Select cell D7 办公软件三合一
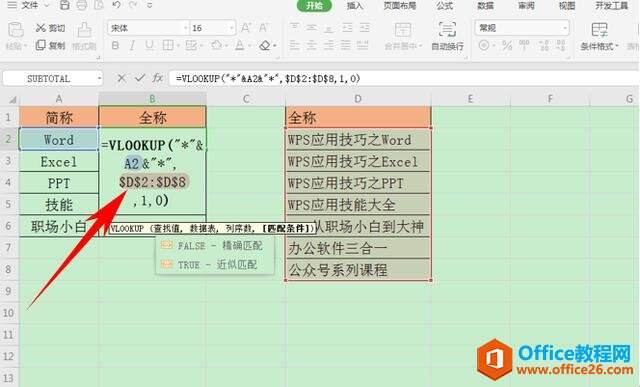640x387 pixels. click(x=358, y=248)
